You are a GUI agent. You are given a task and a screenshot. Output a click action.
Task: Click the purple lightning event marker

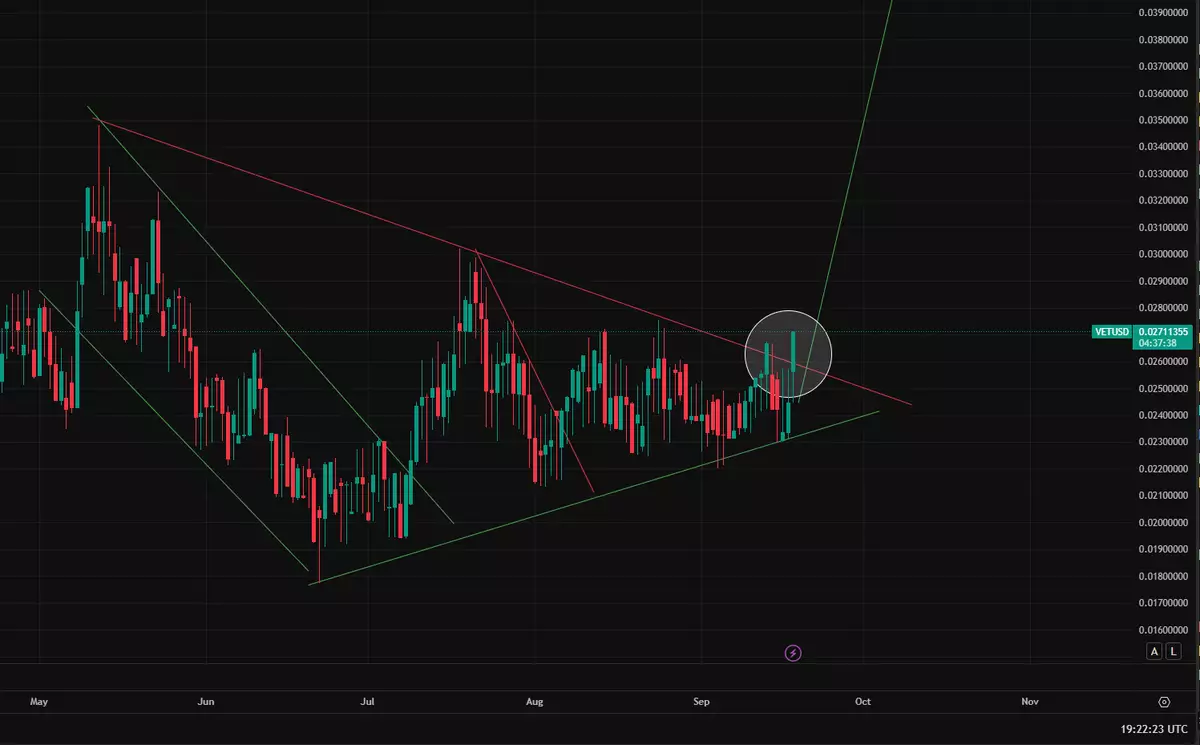coord(793,653)
